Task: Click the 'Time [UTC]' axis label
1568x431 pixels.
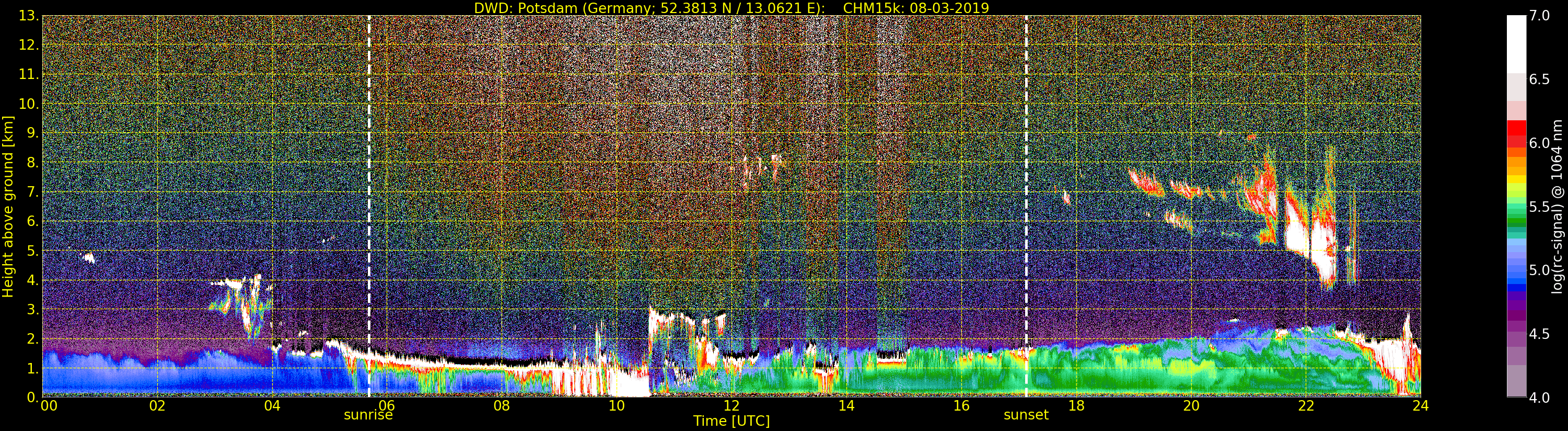Action: [x=731, y=421]
